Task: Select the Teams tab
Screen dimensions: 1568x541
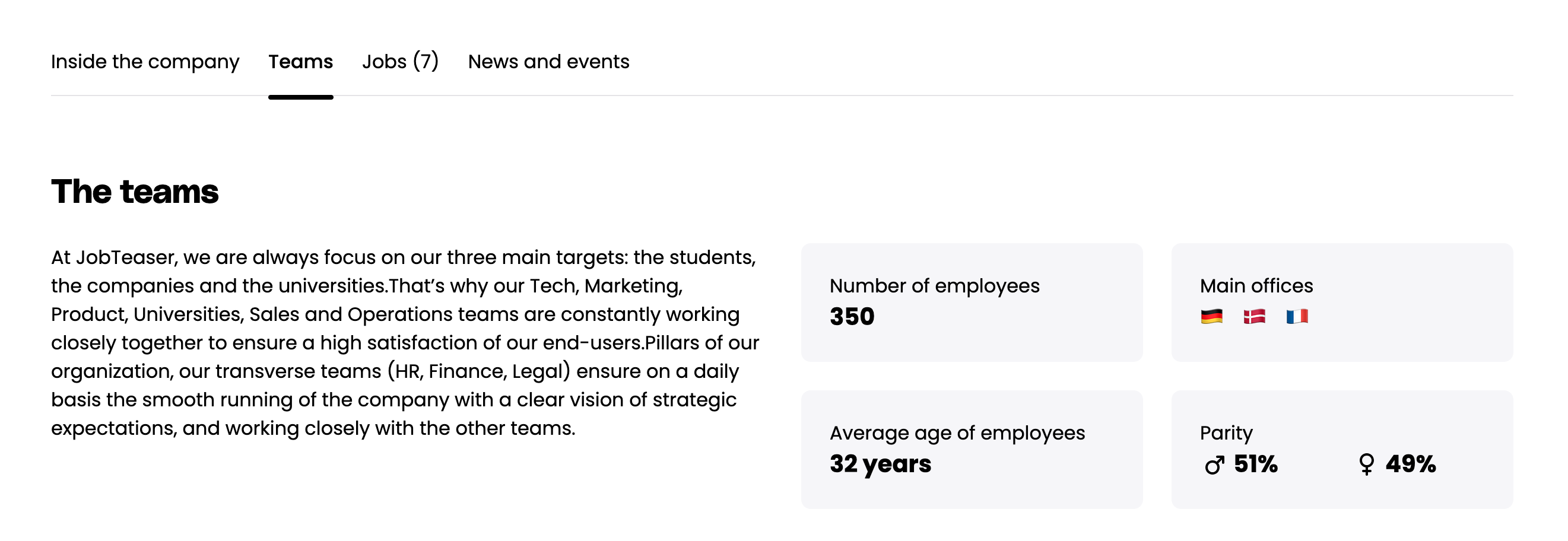Action: [x=301, y=62]
